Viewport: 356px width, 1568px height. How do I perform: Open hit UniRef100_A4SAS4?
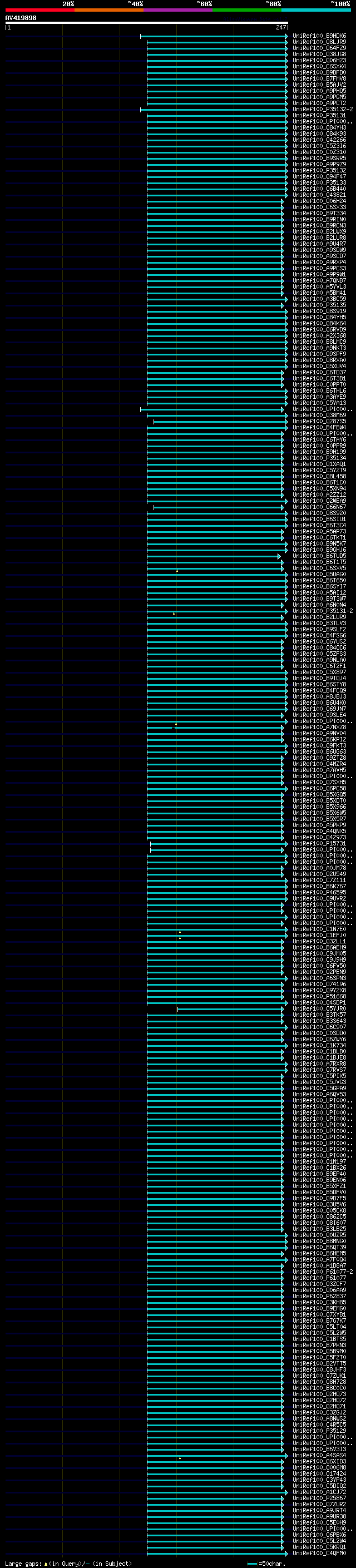[x=319, y=1456]
